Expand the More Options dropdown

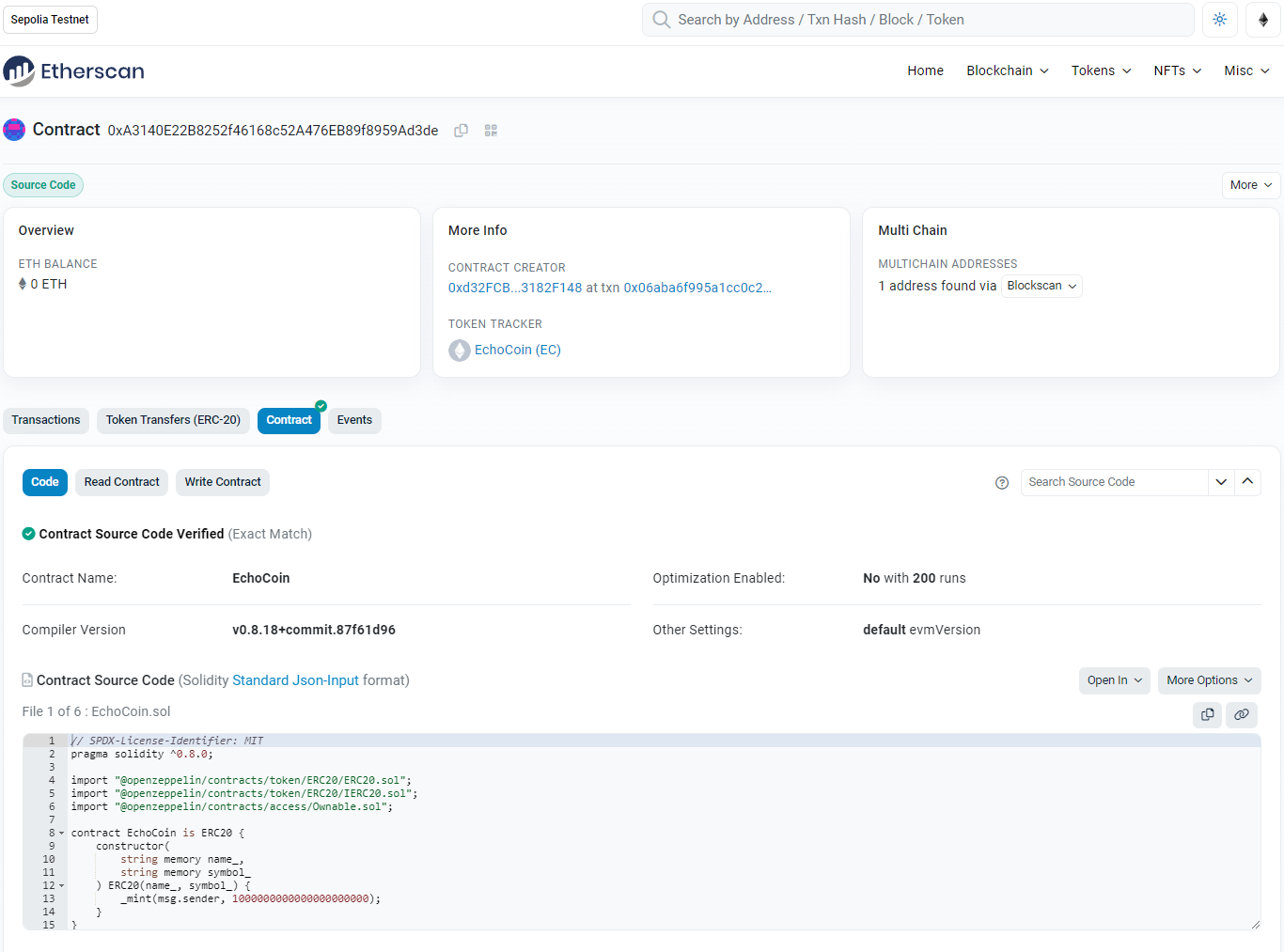pos(1210,680)
